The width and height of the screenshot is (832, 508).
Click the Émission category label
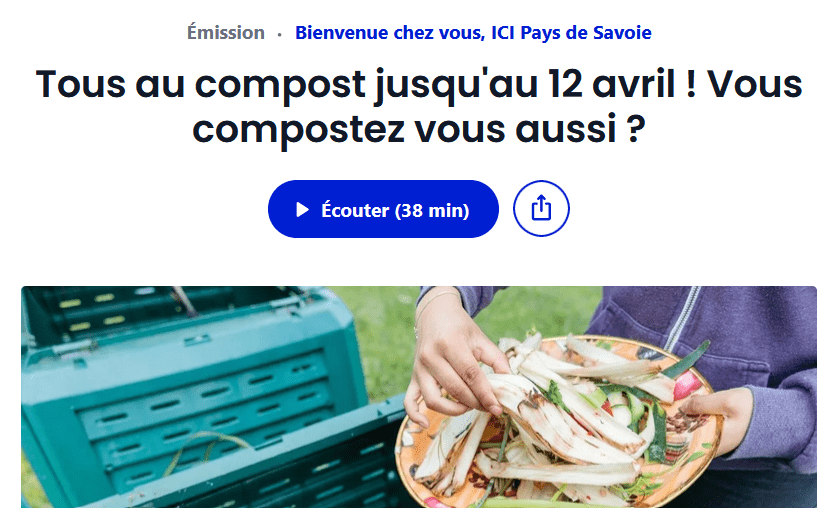pyautogui.click(x=226, y=33)
